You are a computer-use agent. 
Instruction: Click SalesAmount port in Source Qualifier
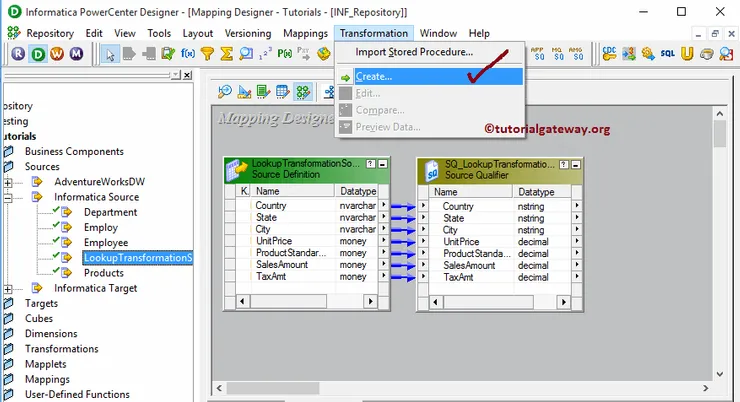(469, 265)
